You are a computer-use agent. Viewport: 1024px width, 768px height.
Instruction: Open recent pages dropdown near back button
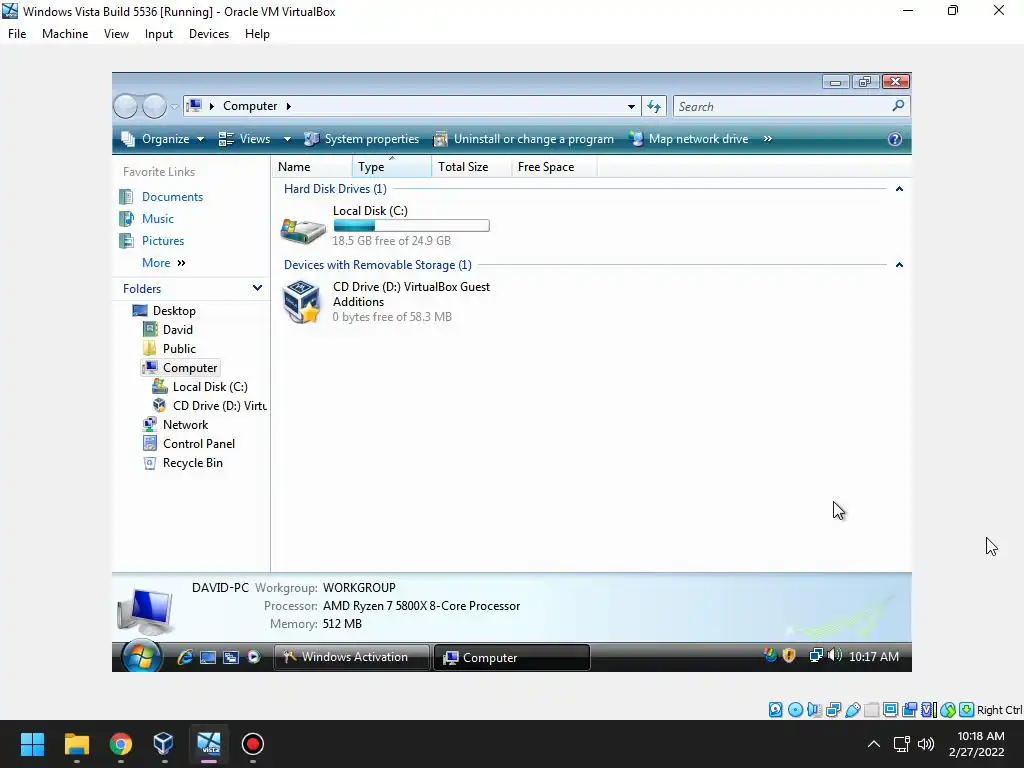click(x=174, y=106)
